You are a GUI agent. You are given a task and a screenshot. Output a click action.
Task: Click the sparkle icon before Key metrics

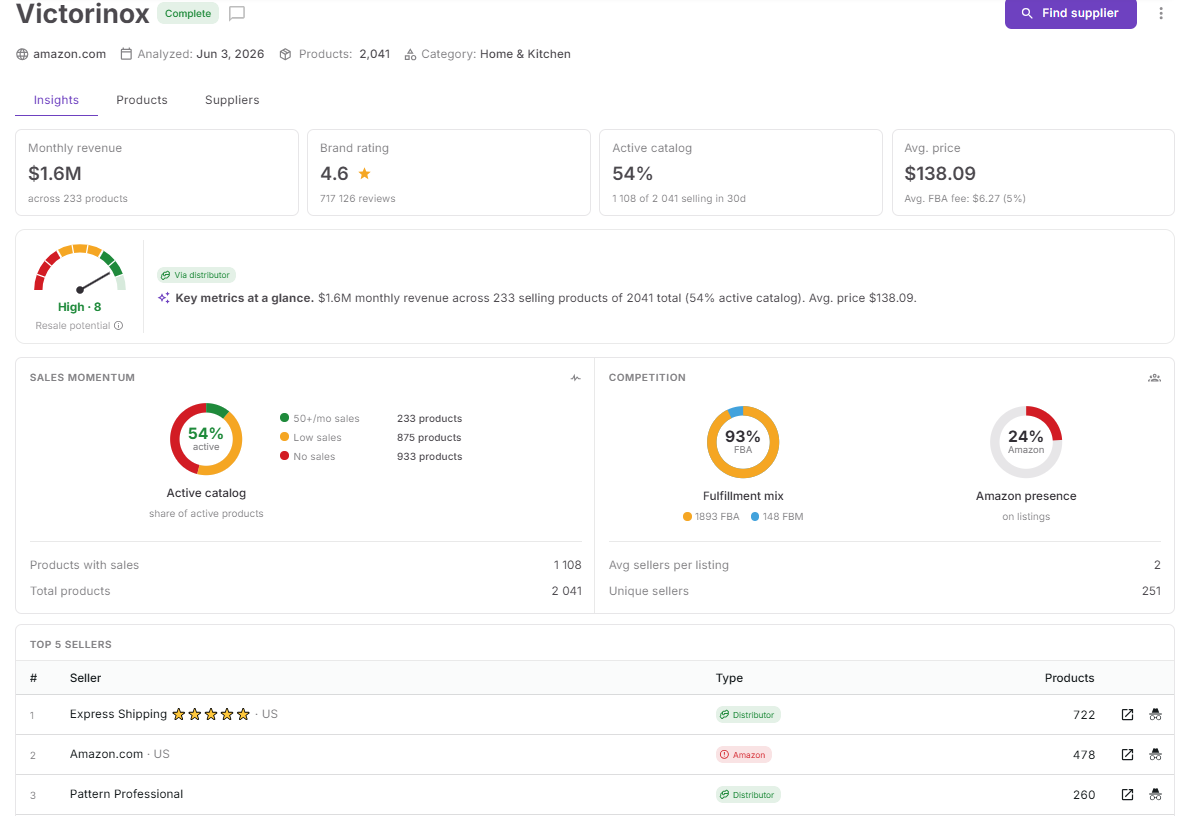point(163,298)
